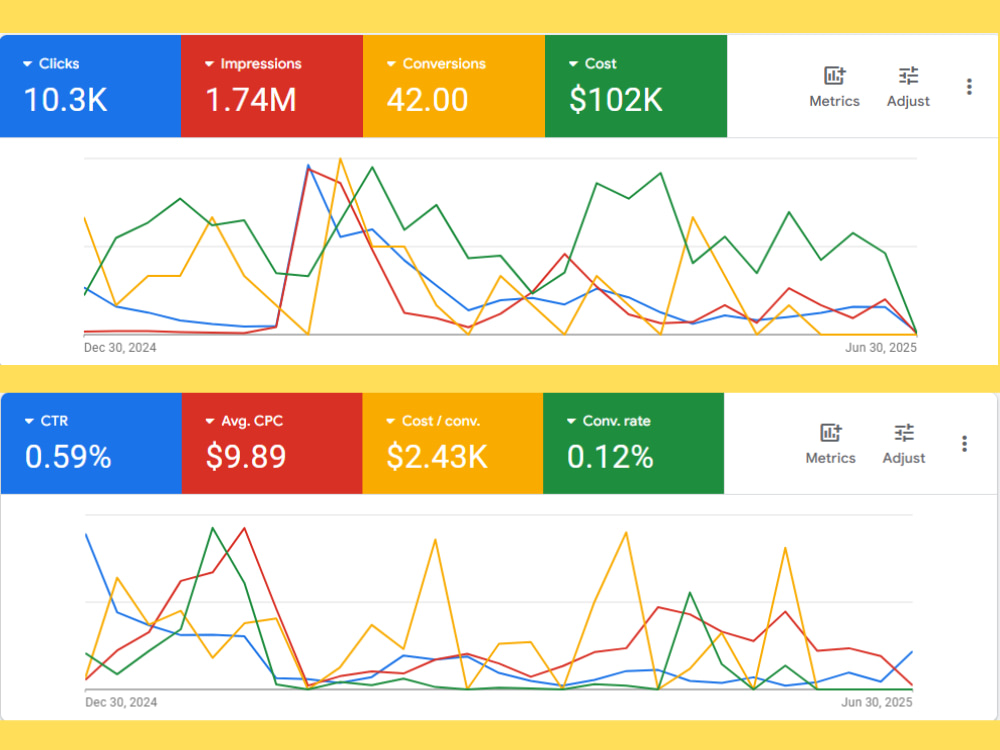Open the Cost metric dropdown arrow
This screenshot has height=750, width=1000.
click(x=573, y=64)
